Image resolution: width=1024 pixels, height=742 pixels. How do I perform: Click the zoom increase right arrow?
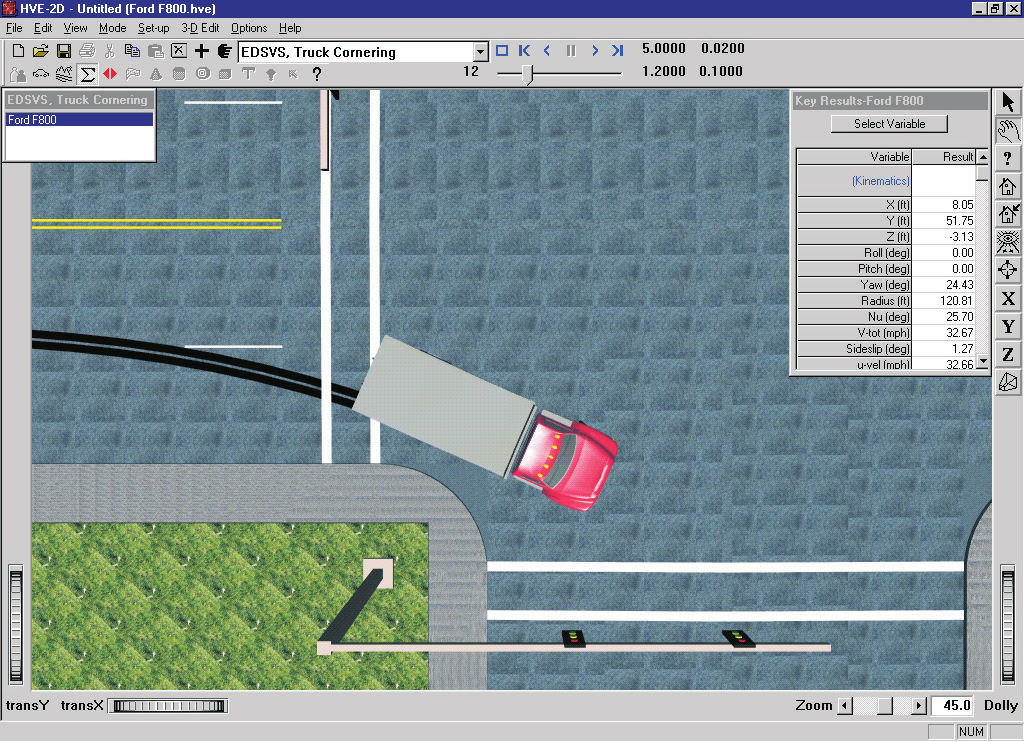pos(919,705)
